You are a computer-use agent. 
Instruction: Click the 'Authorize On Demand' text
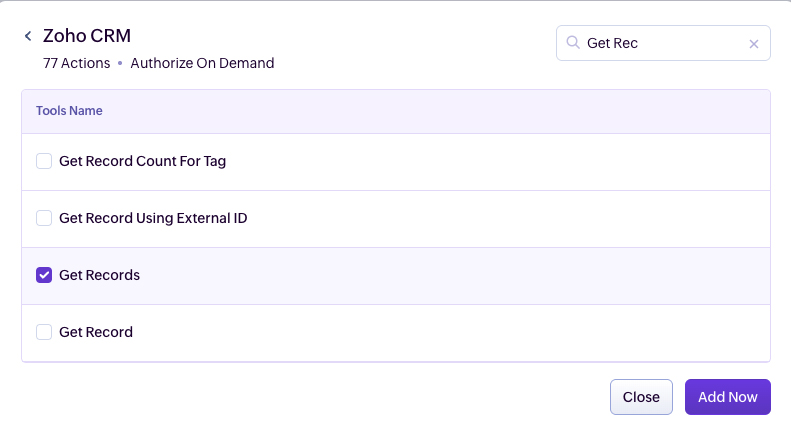click(x=202, y=63)
